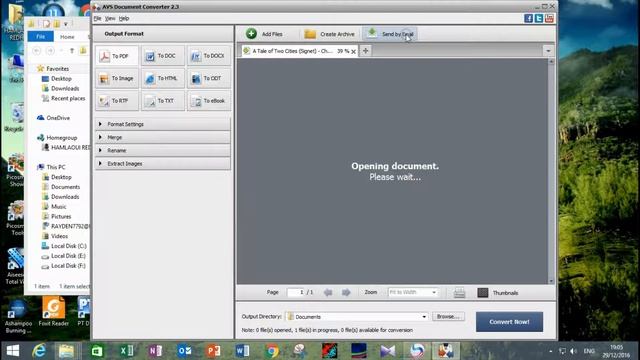Viewport: 640px width, 360px height.
Task: Open OneNote from the taskbar
Action: [x=156, y=351]
